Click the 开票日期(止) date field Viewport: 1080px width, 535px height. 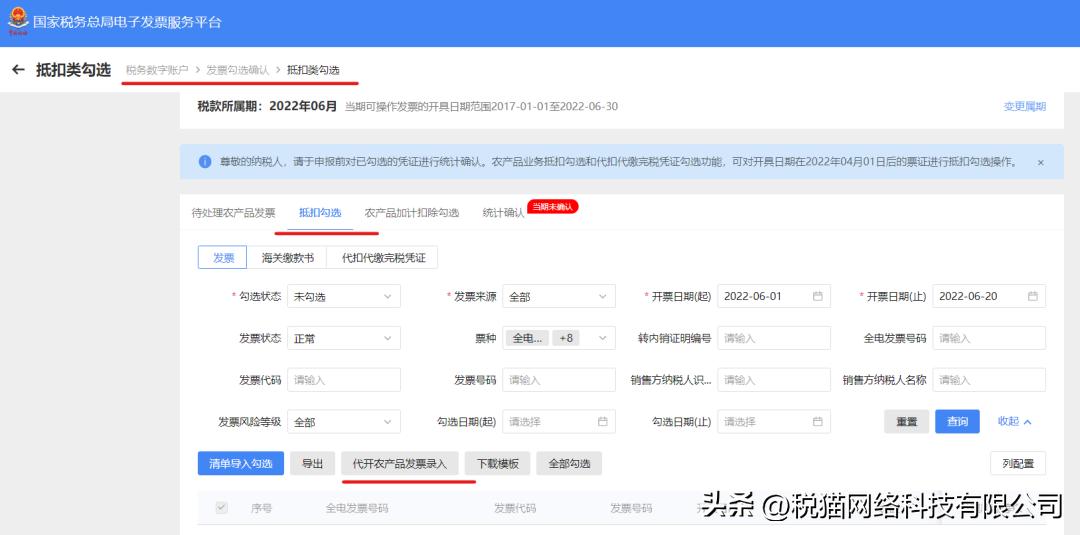click(x=989, y=296)
